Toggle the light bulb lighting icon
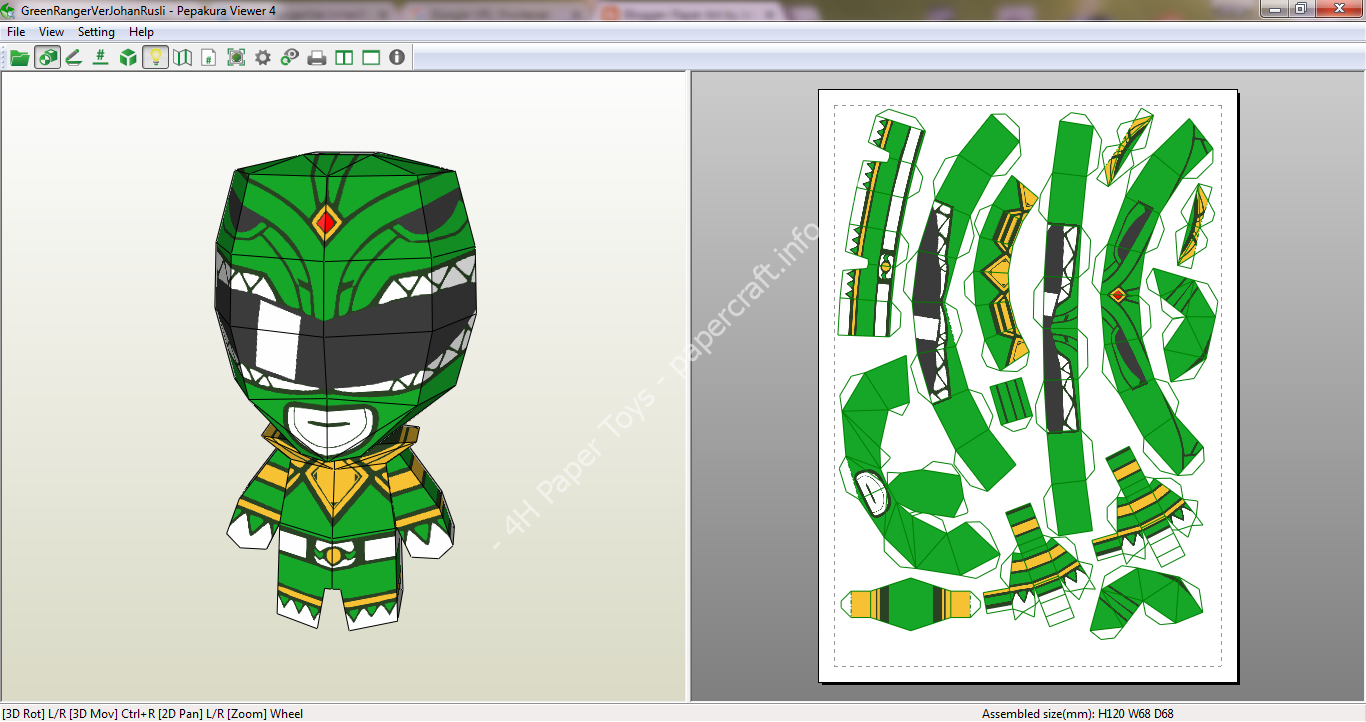 pyautogui.click(x=155, y=58)
